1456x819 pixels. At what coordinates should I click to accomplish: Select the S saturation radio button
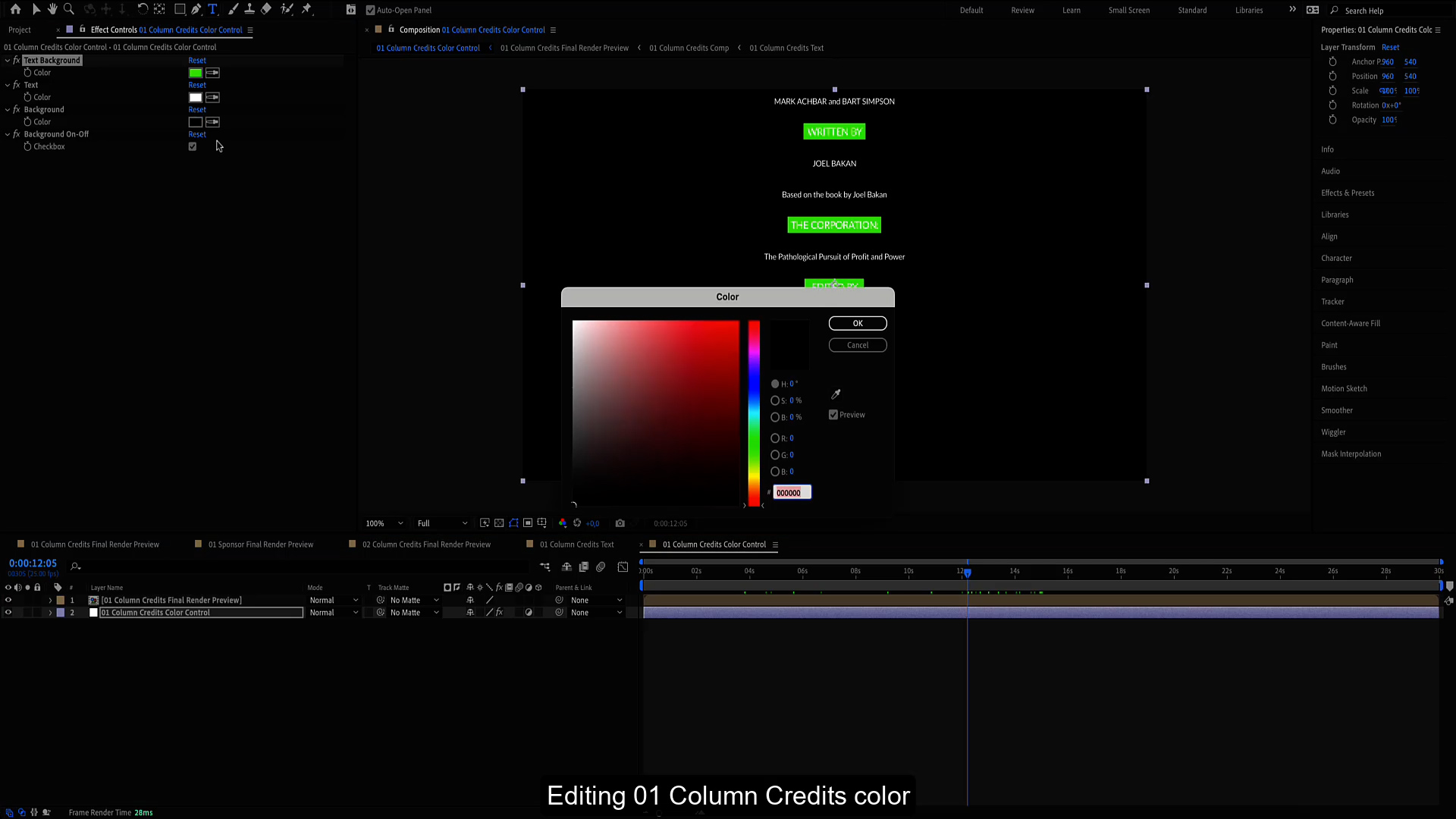775,400
